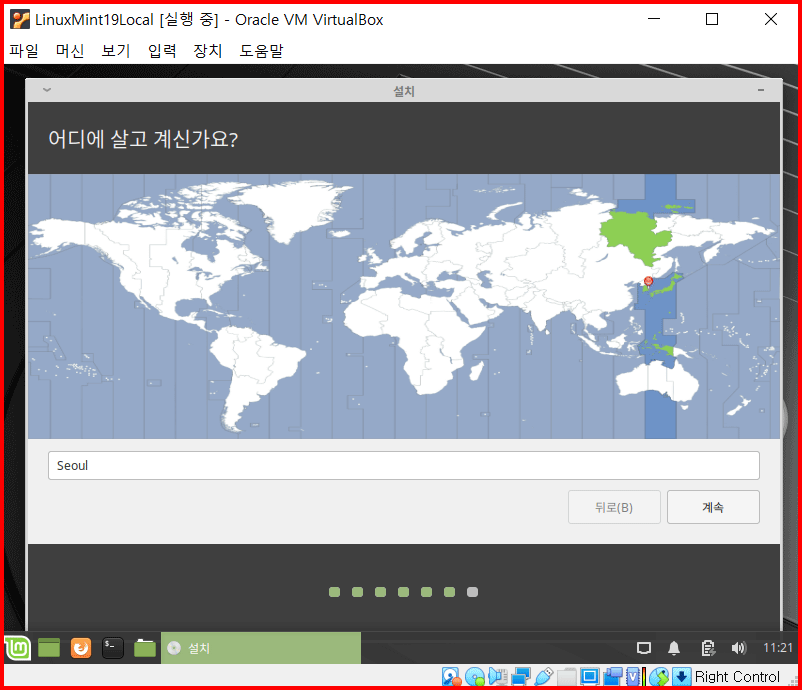Open the installer window menu chevron

click(x=47, y=90)
